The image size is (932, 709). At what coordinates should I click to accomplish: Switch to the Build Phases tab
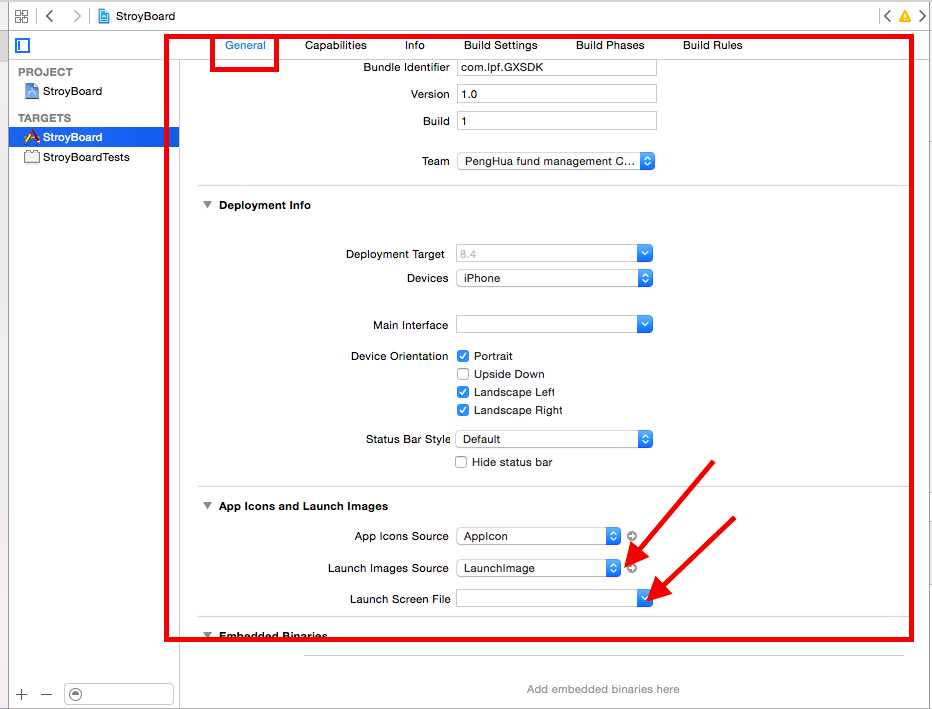coord(610,45)
